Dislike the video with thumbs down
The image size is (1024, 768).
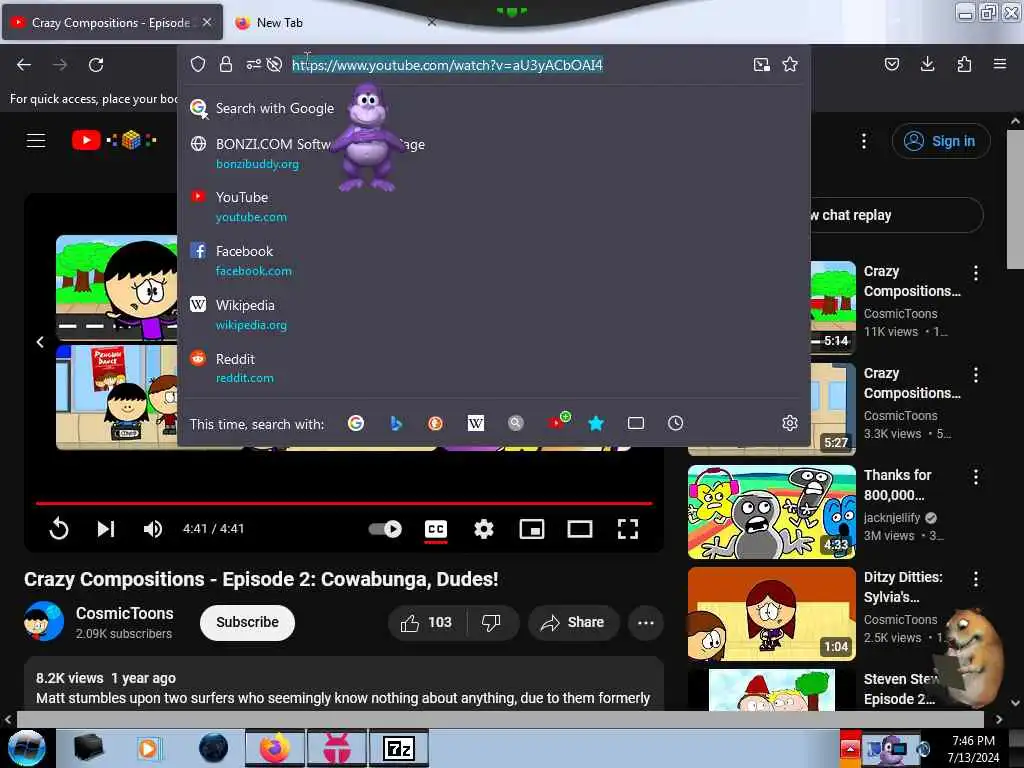(491, 622)
